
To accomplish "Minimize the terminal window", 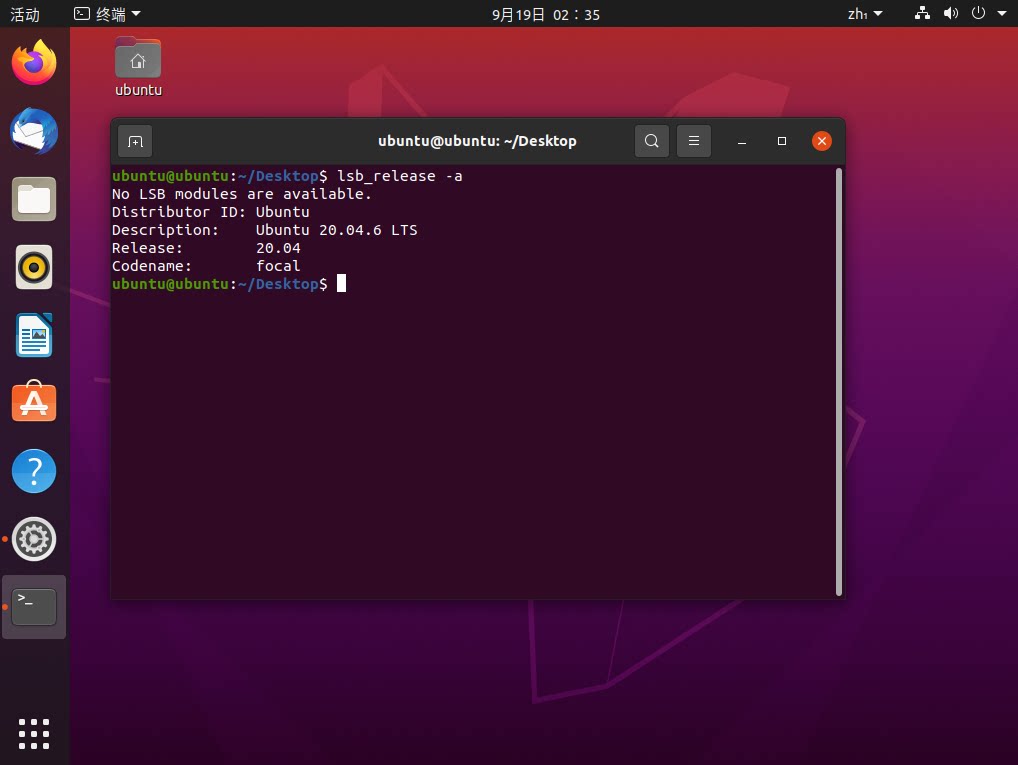I will tap(742, 141).
